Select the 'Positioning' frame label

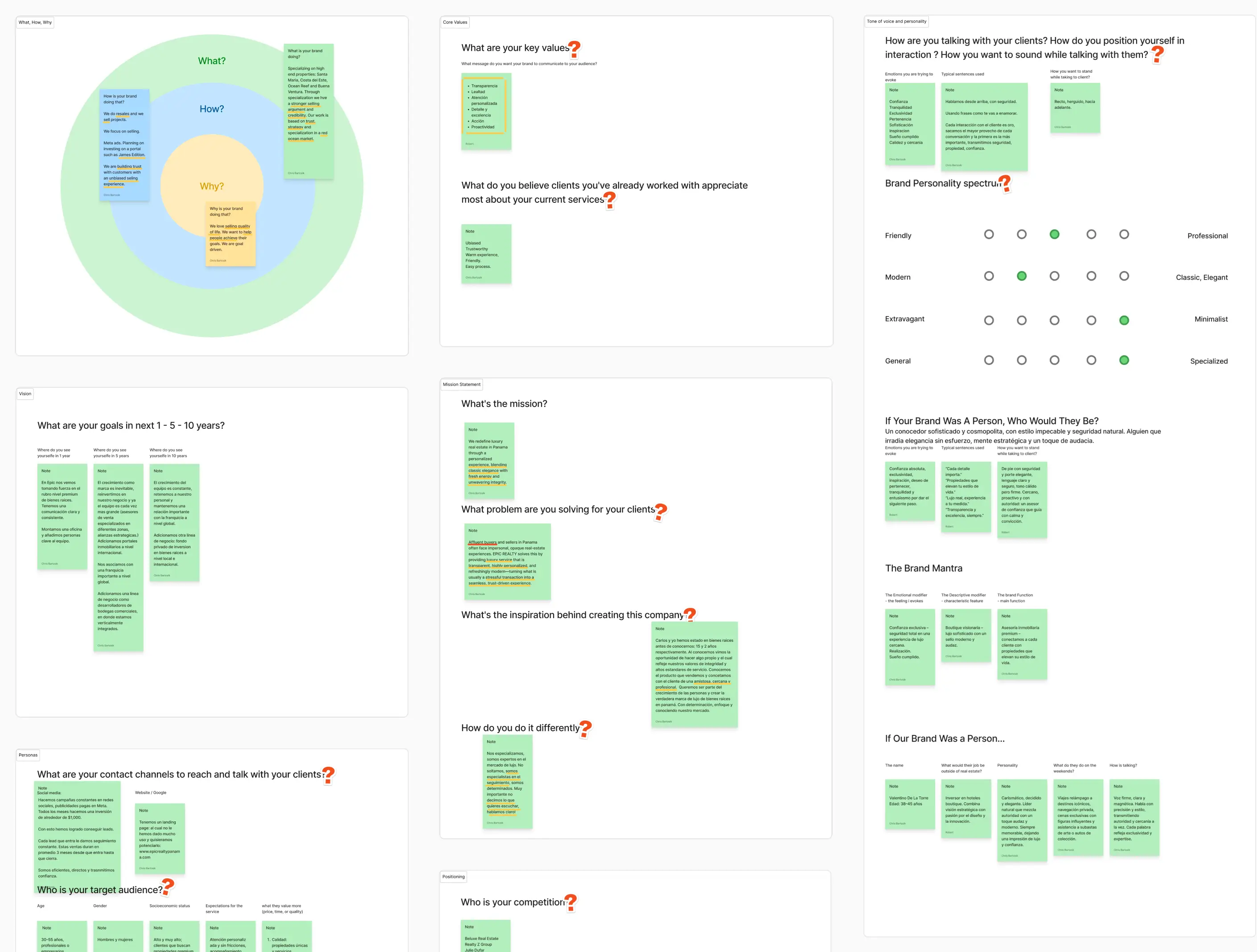[453, 877]
